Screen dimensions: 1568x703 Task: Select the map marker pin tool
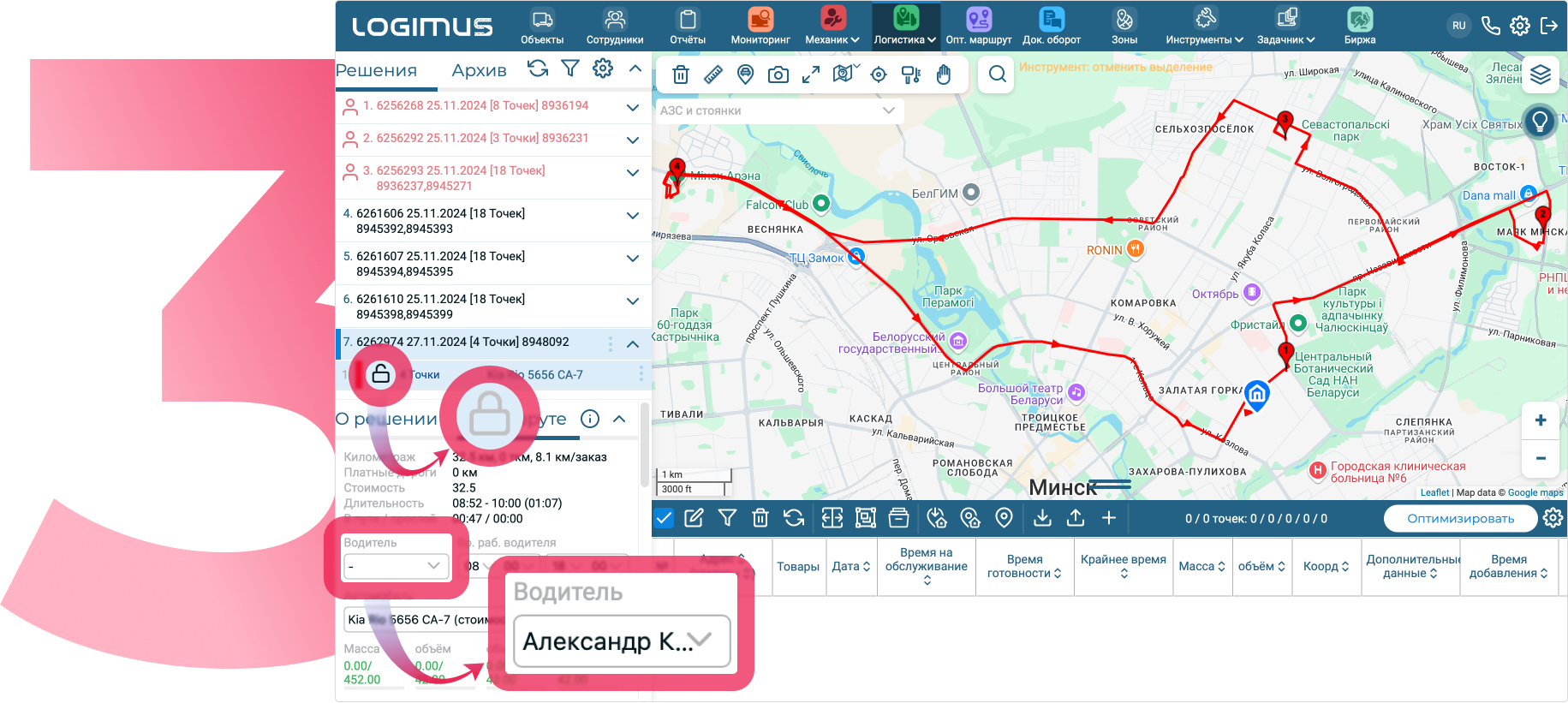(x=746, y=74)
